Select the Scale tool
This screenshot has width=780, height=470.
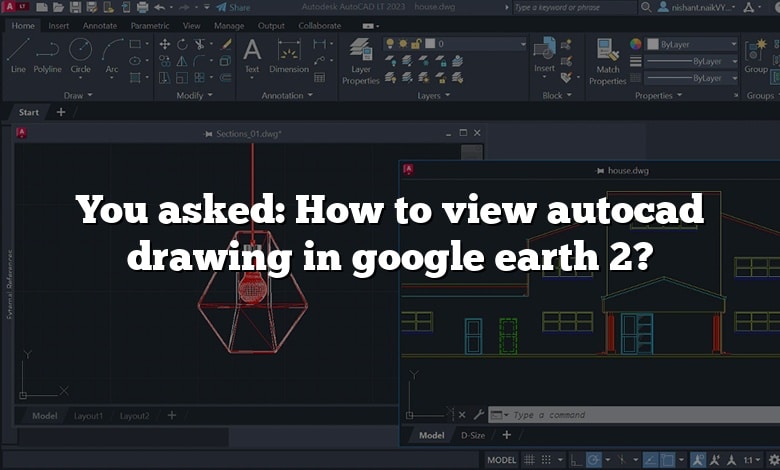(182, 78)
